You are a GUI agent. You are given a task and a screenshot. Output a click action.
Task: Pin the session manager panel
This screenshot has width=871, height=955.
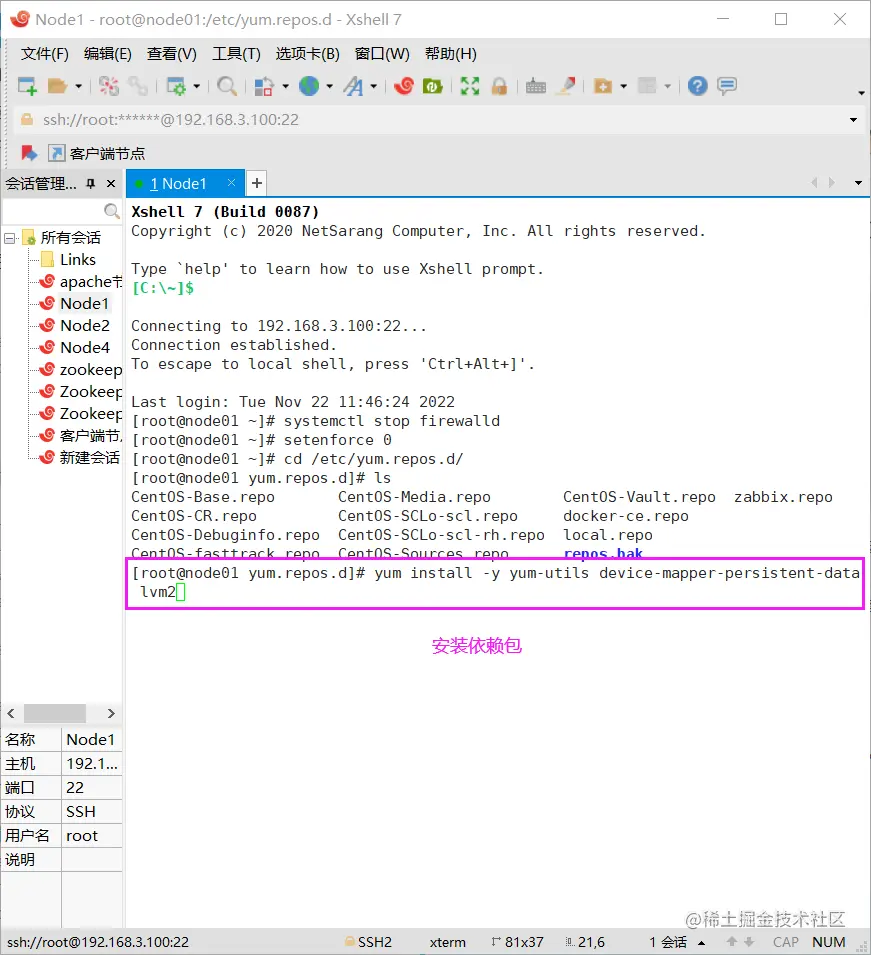pyautogui.click(x=91, y=183)
